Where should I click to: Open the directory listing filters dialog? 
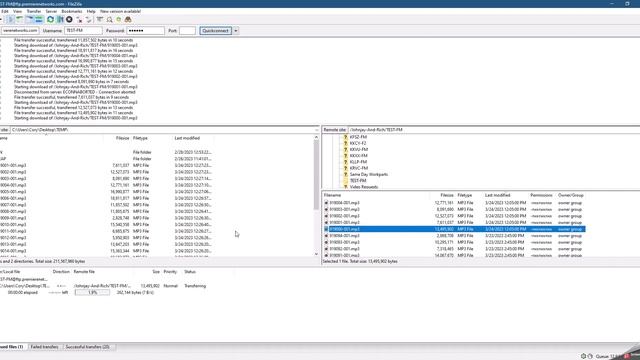click(x=100, y=19)
